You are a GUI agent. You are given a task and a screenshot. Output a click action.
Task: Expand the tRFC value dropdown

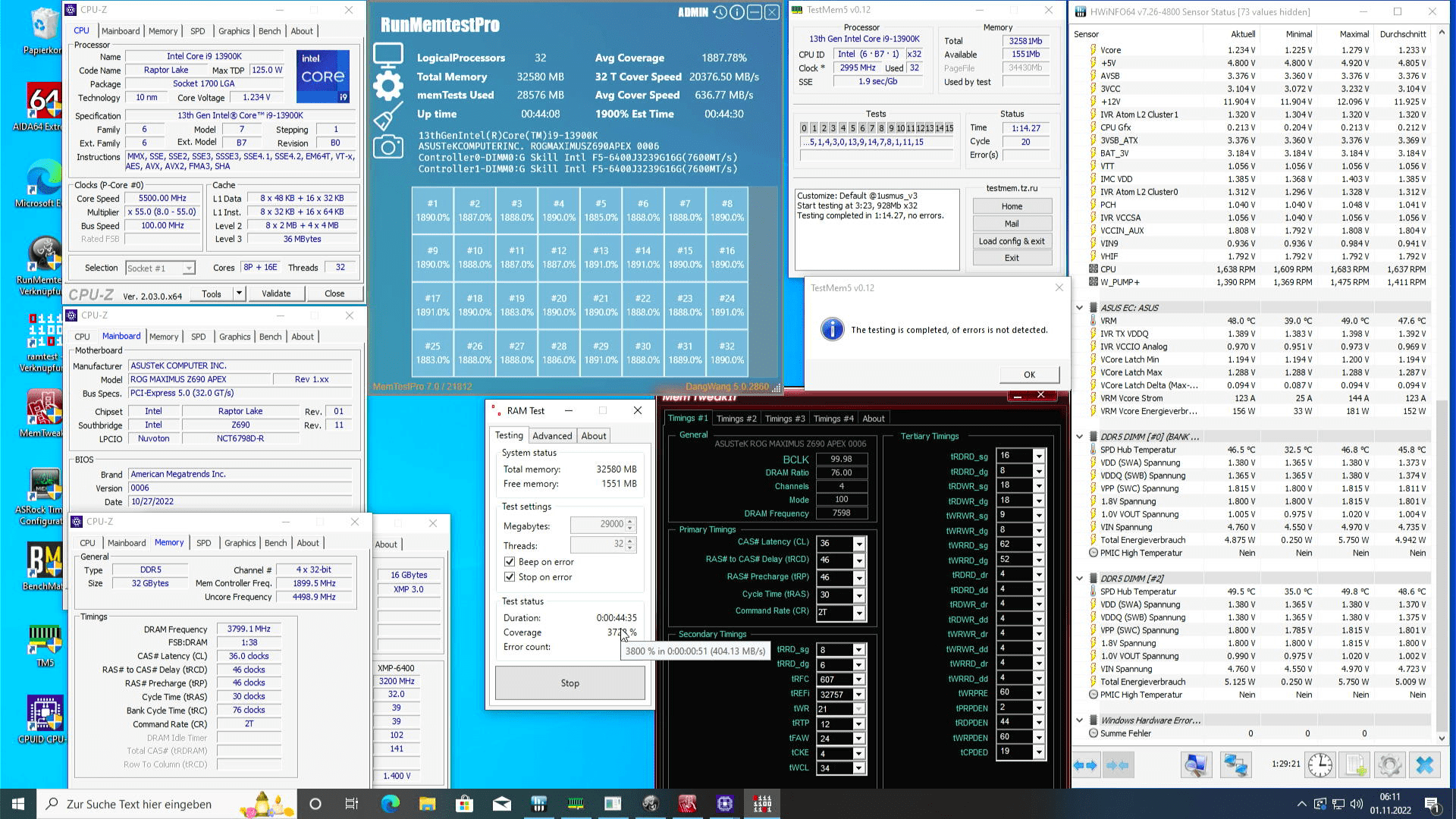pos(858,679)
